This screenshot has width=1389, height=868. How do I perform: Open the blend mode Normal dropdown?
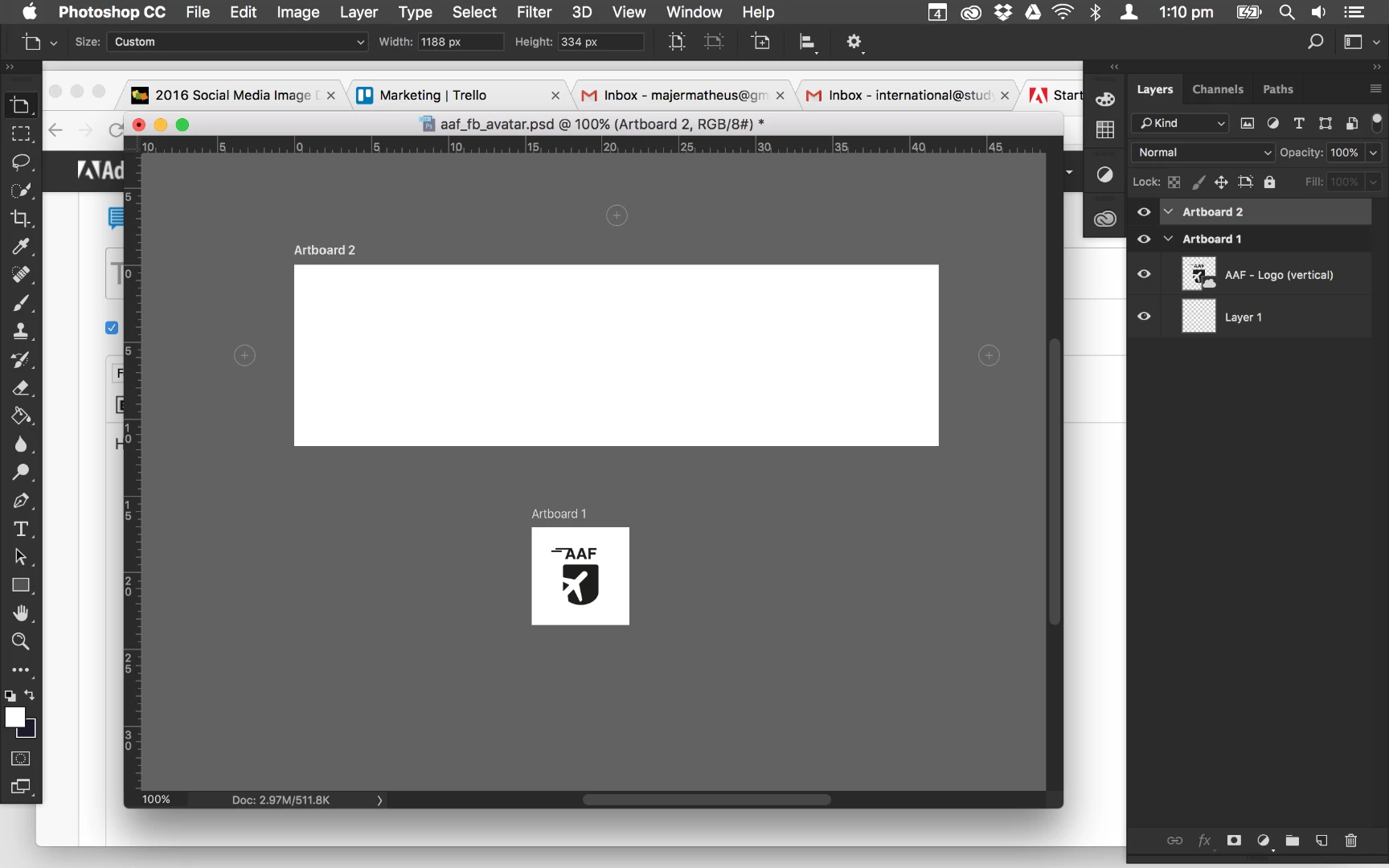1203,153
